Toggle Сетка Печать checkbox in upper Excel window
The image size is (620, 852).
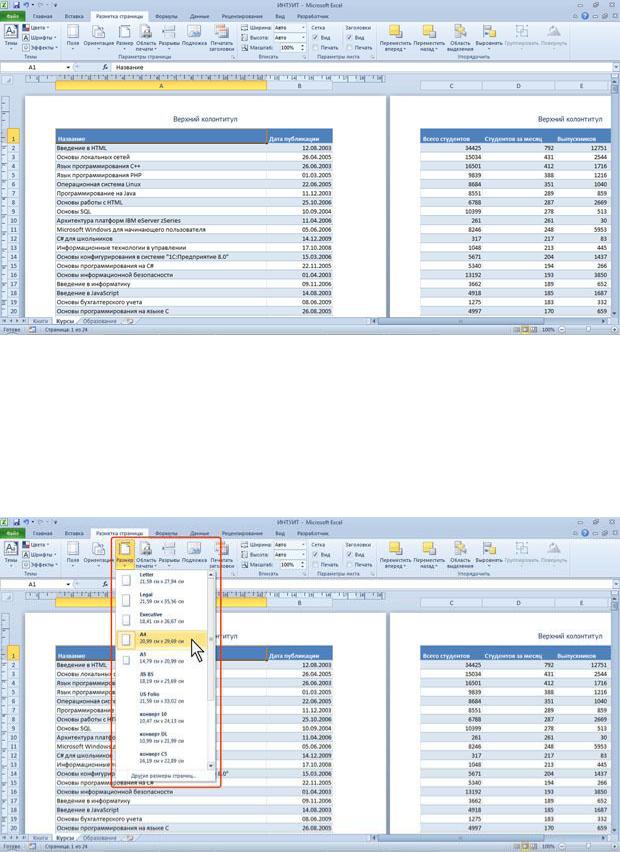pos(315,47)
